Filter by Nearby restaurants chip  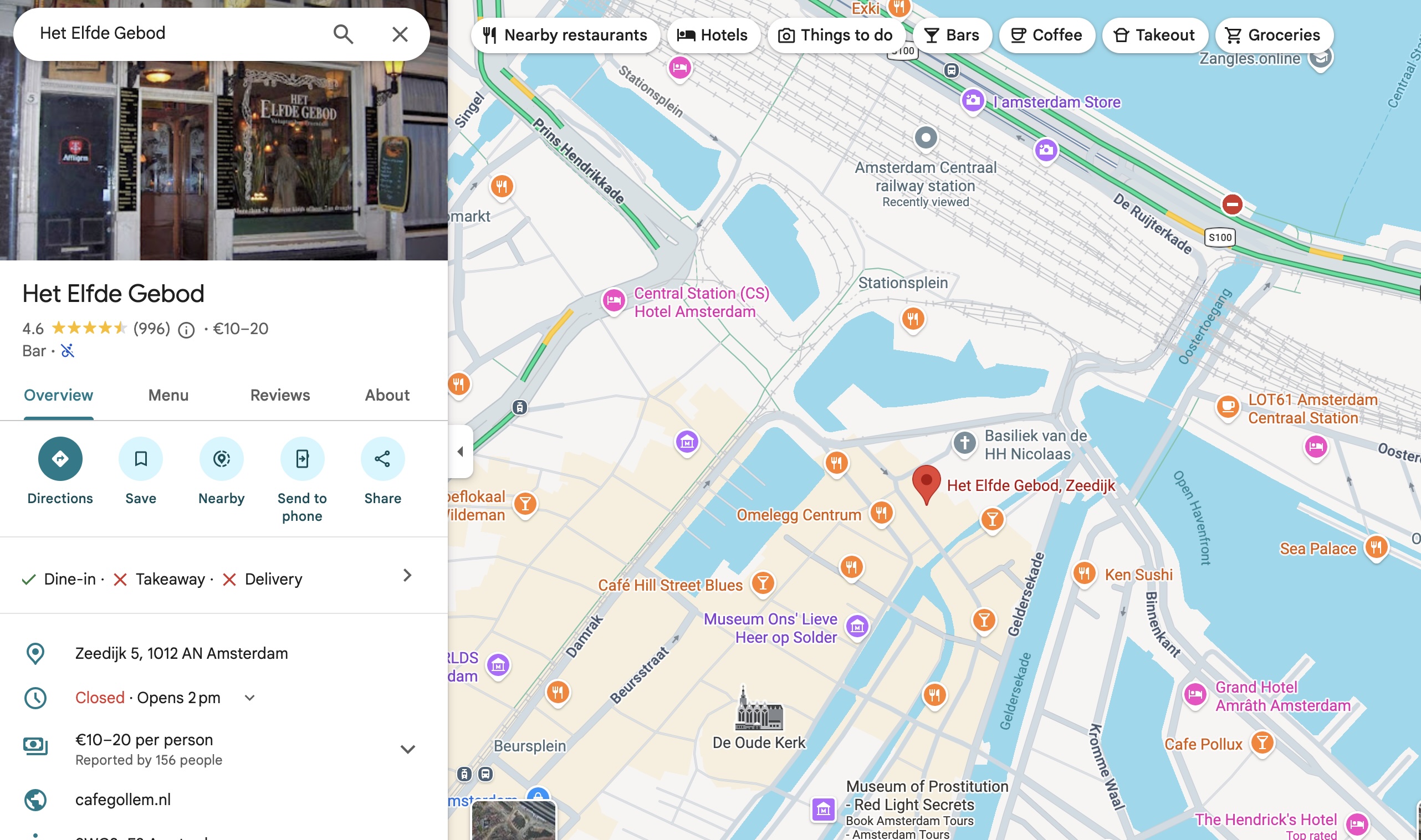[x=565, y=35]
